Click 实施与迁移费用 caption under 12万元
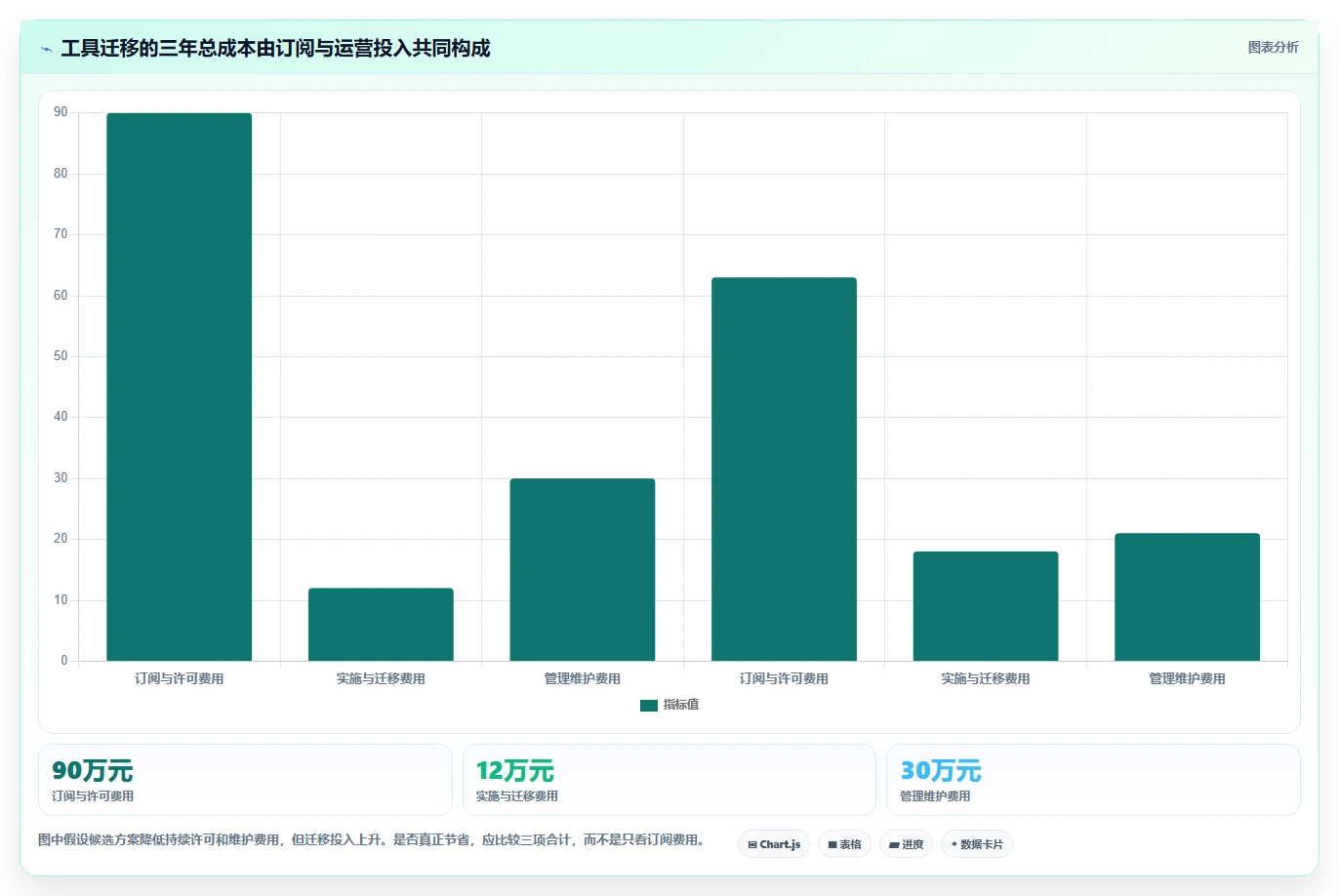Screen dimensions: 1339x896 tap(517, 796)
